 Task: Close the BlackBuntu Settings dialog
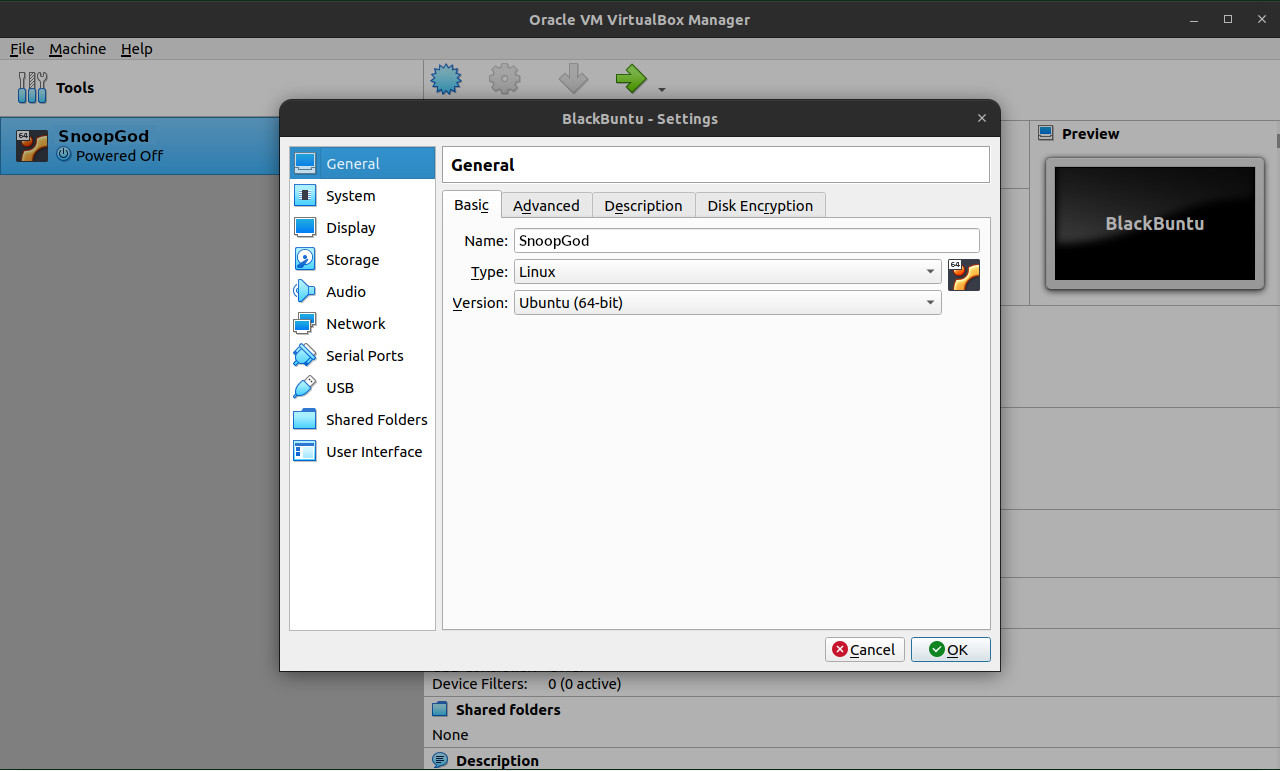982,118
